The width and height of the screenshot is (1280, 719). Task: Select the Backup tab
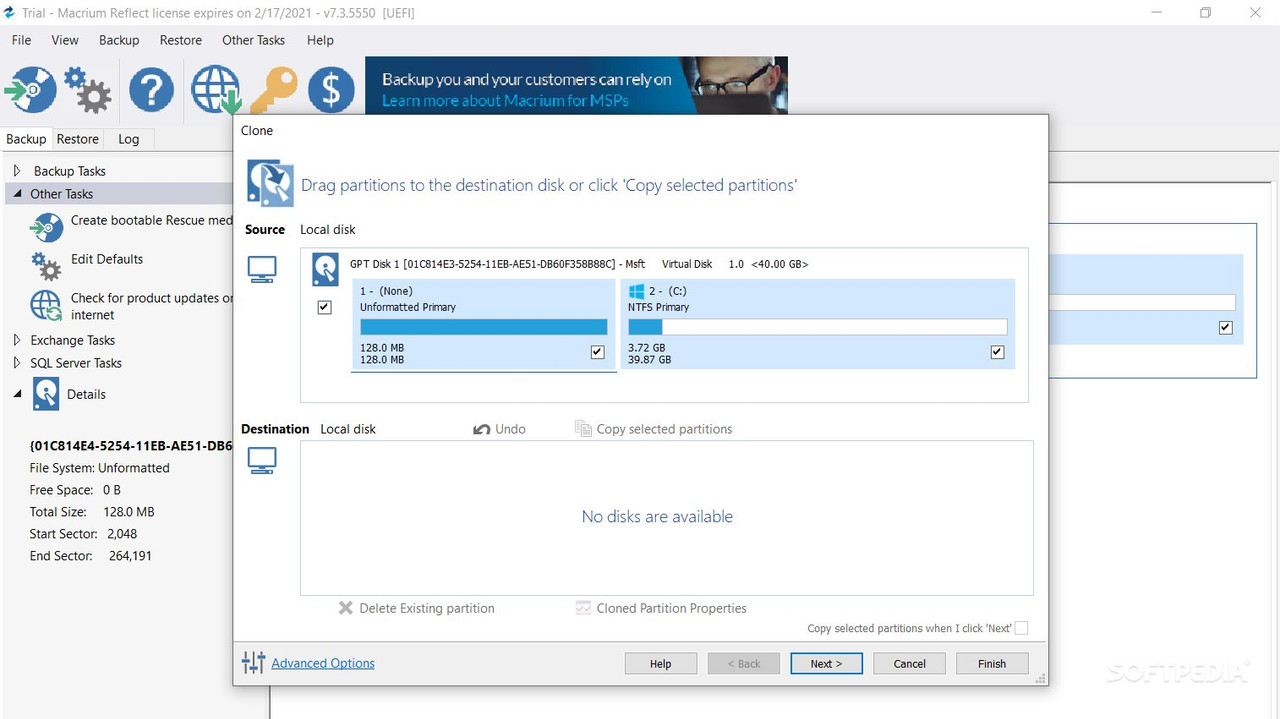coord(26,139)
